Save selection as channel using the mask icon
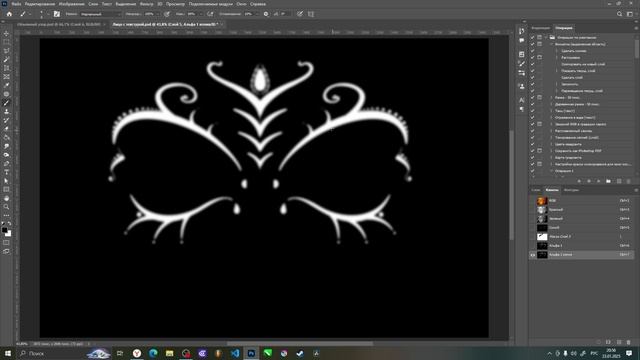 609,342
